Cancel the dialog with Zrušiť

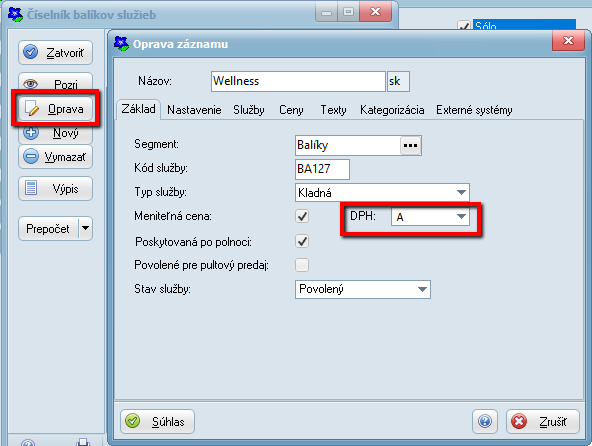pos(543,421)
